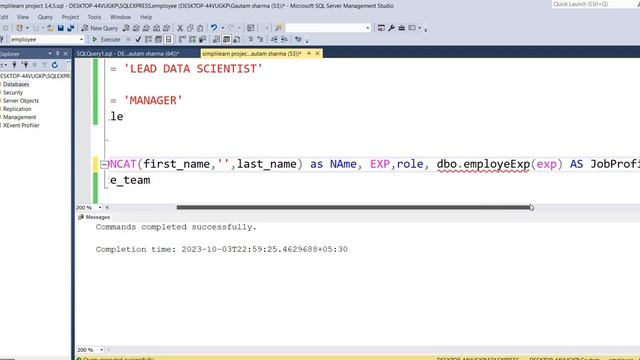Toggle the IntelliSense Enabled icon

point(168,40)
